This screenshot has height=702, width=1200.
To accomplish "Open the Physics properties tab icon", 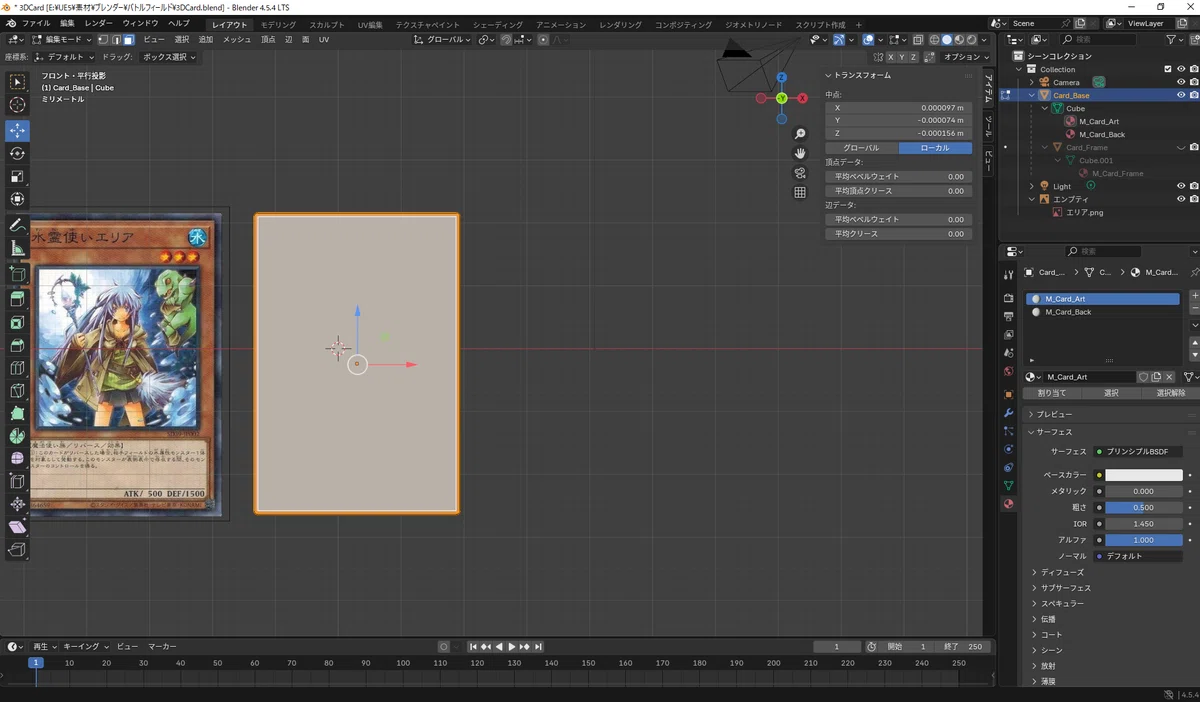I will pos(1008,449).
